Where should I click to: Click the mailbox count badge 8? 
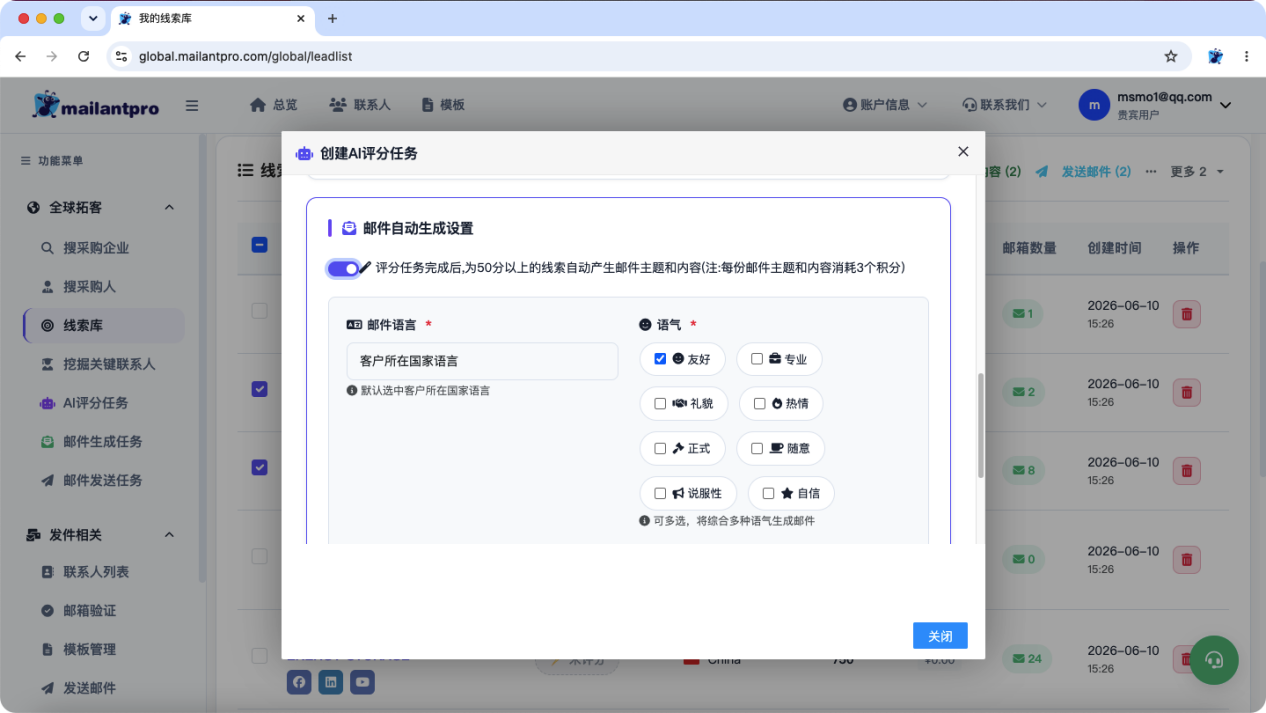(1024, 470)
